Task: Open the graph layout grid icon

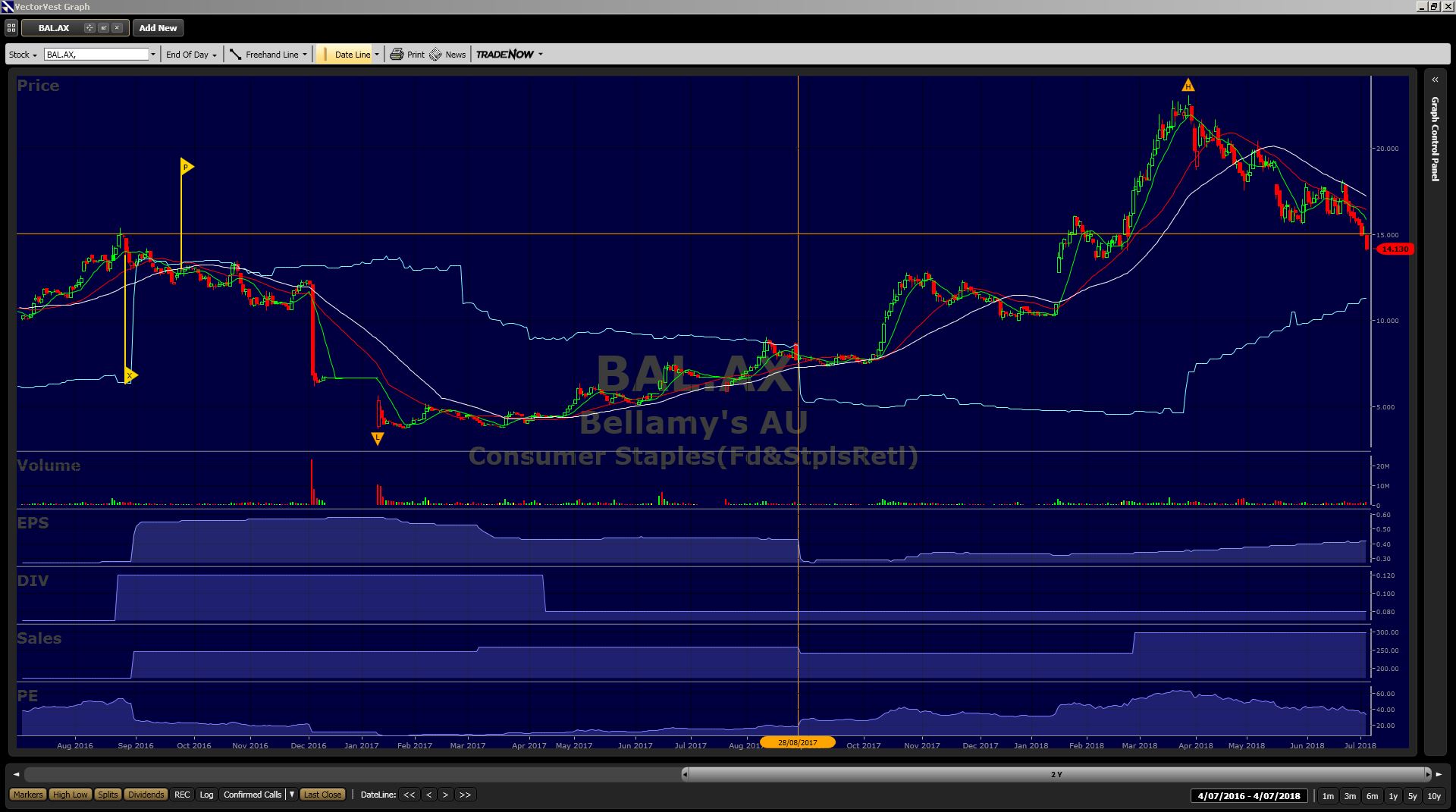Action: [11, 28]
